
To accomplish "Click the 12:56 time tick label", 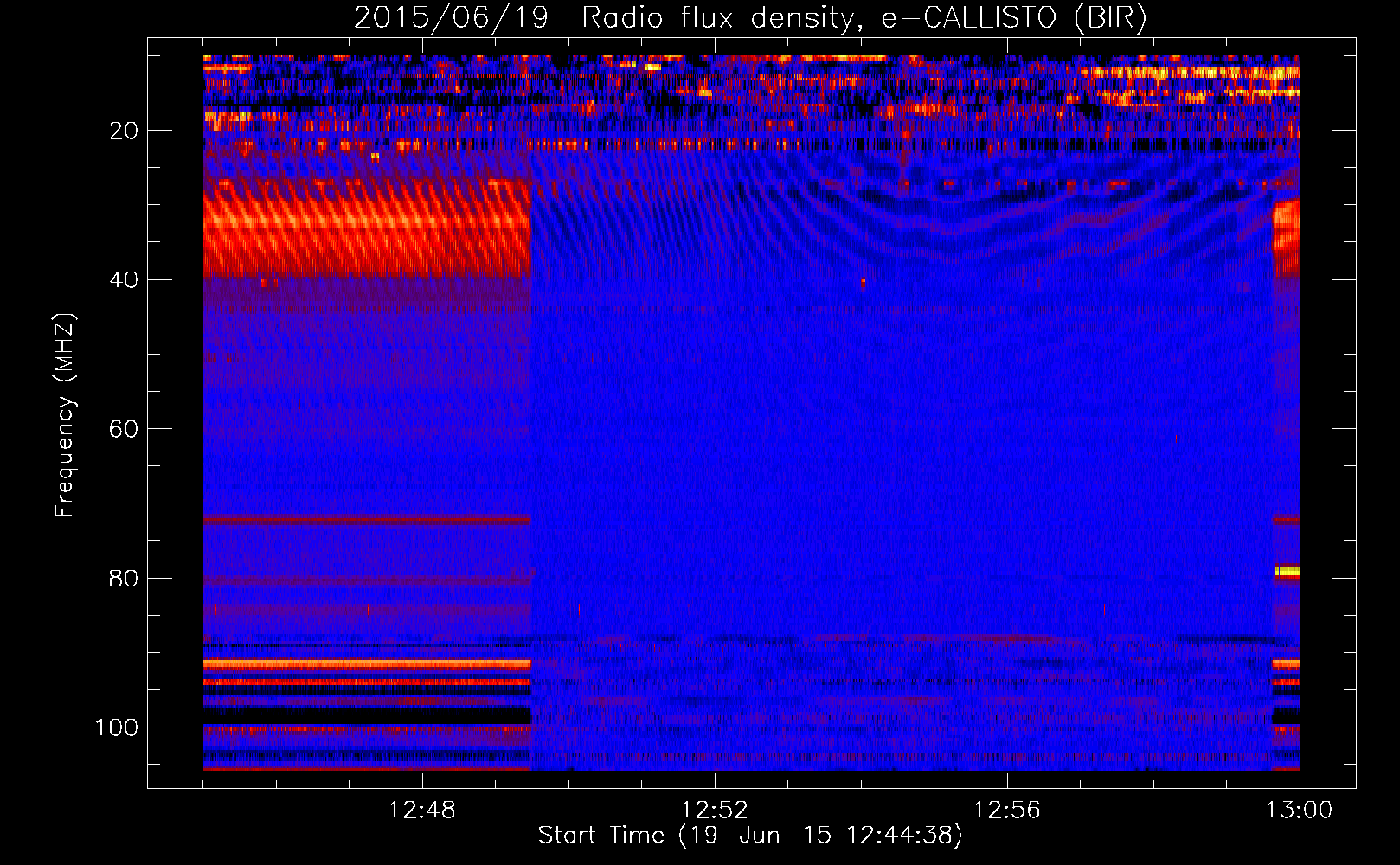I will (1007, 811).
